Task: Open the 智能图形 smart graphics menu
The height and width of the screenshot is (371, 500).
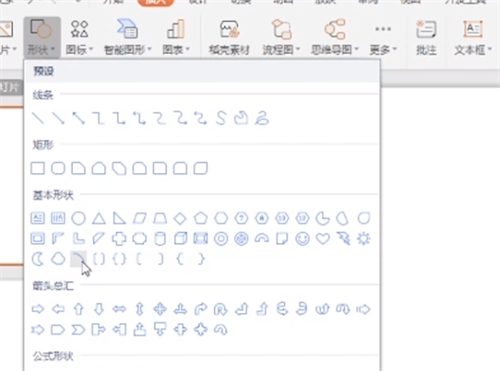Action: point(128,37)
